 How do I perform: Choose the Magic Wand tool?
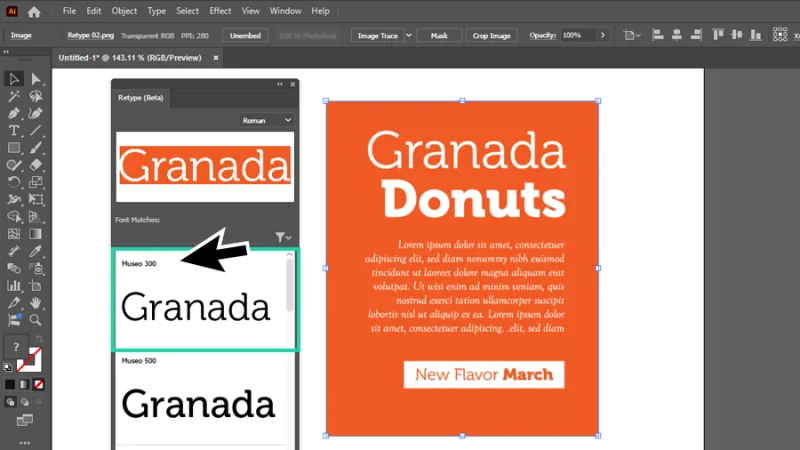pyautogui.click(x=14, y=96)
